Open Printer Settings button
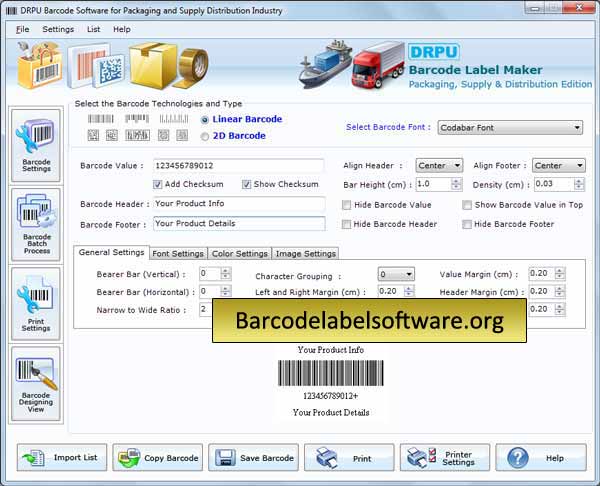This screenshot has width=600, height=486. click(445, 457)
